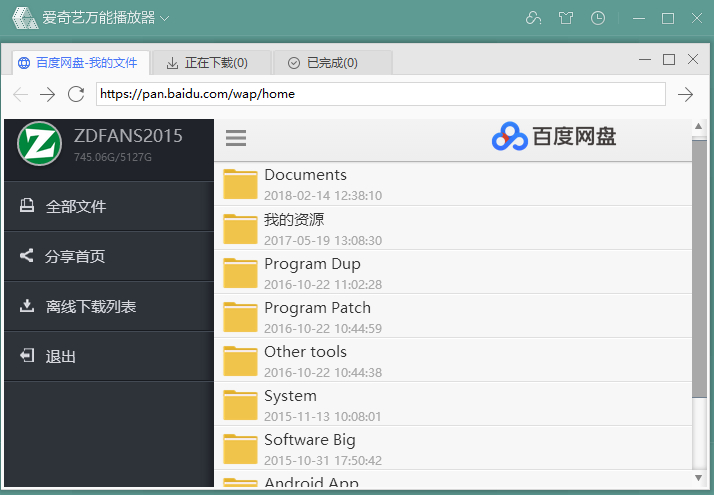Open 离线下载列表 in the sidebar
The height and width of the screenshot is (495, 714).
(x=90, y=307)
